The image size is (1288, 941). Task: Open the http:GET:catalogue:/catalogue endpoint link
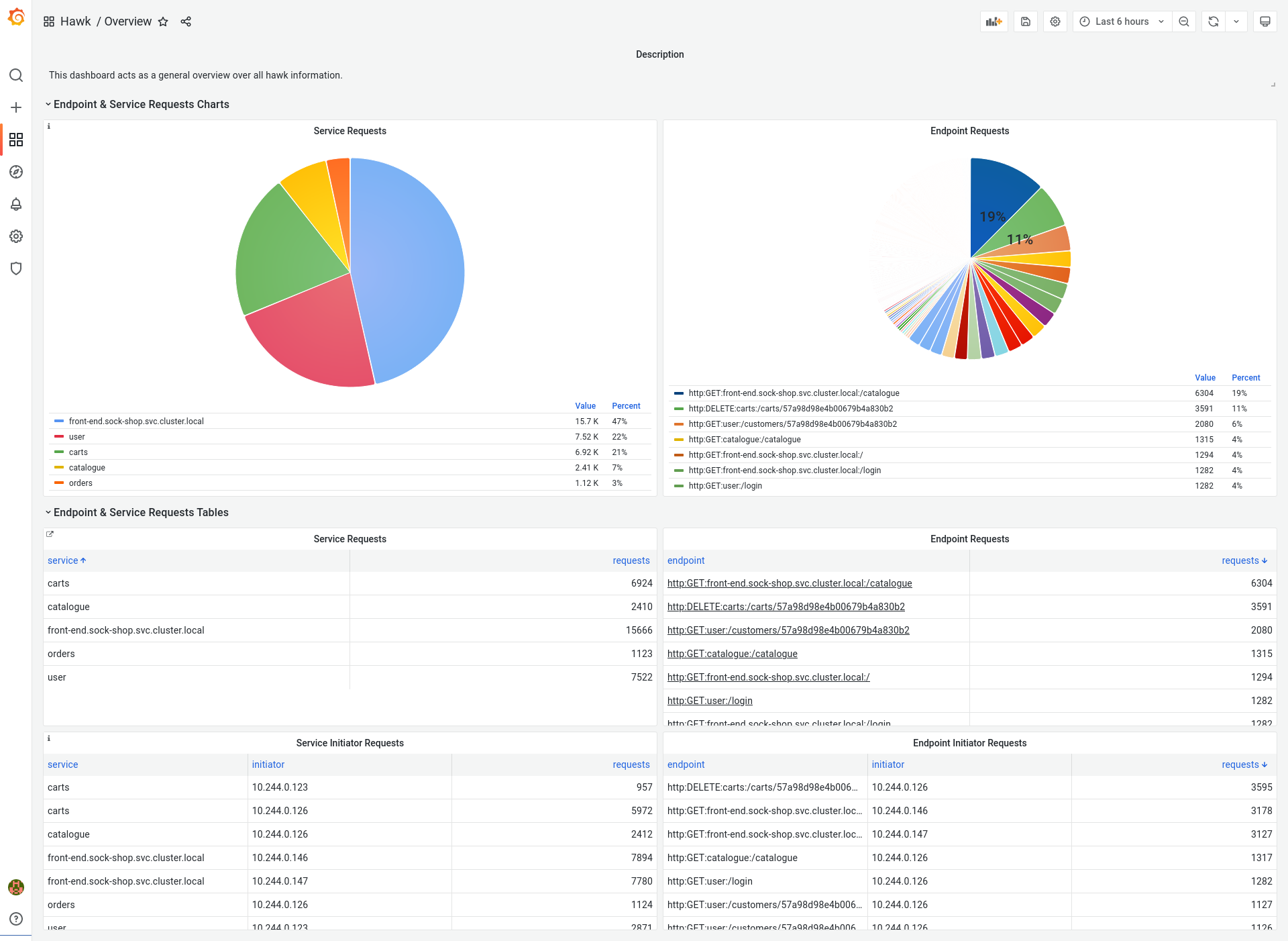click(732, 654)
